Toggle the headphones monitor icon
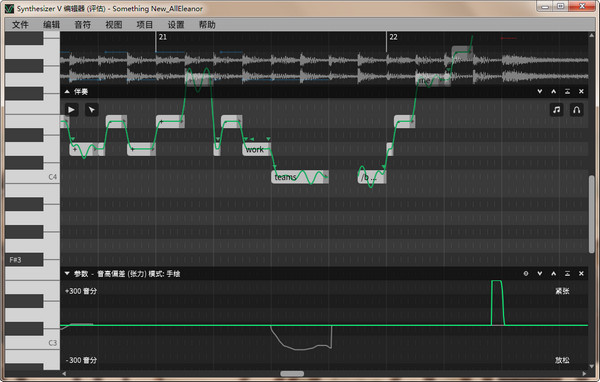The height and width of the screenshot is (382, 600). pos(577,110)
